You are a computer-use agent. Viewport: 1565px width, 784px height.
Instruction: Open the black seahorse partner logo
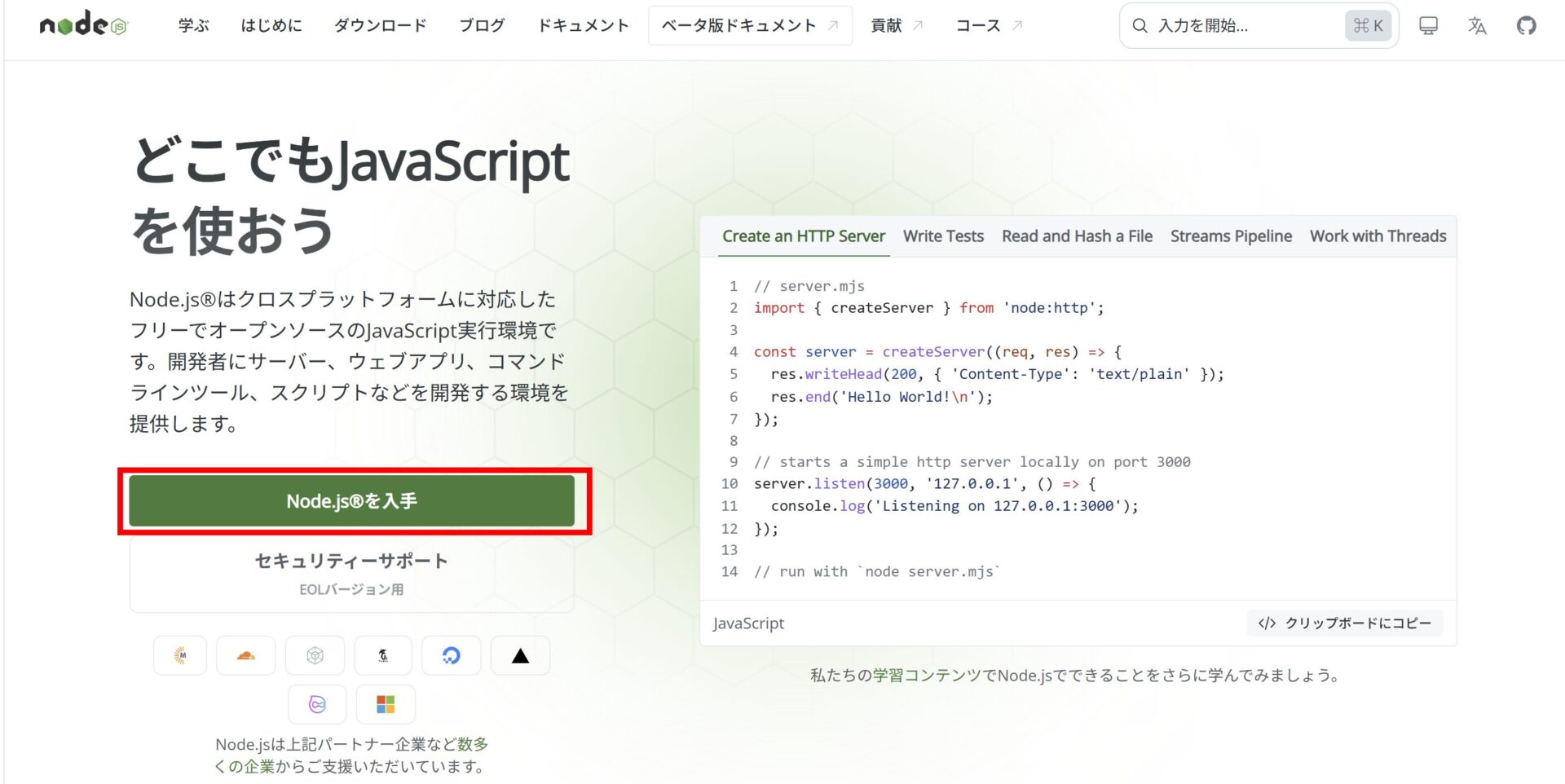click(x=383, y=655)
